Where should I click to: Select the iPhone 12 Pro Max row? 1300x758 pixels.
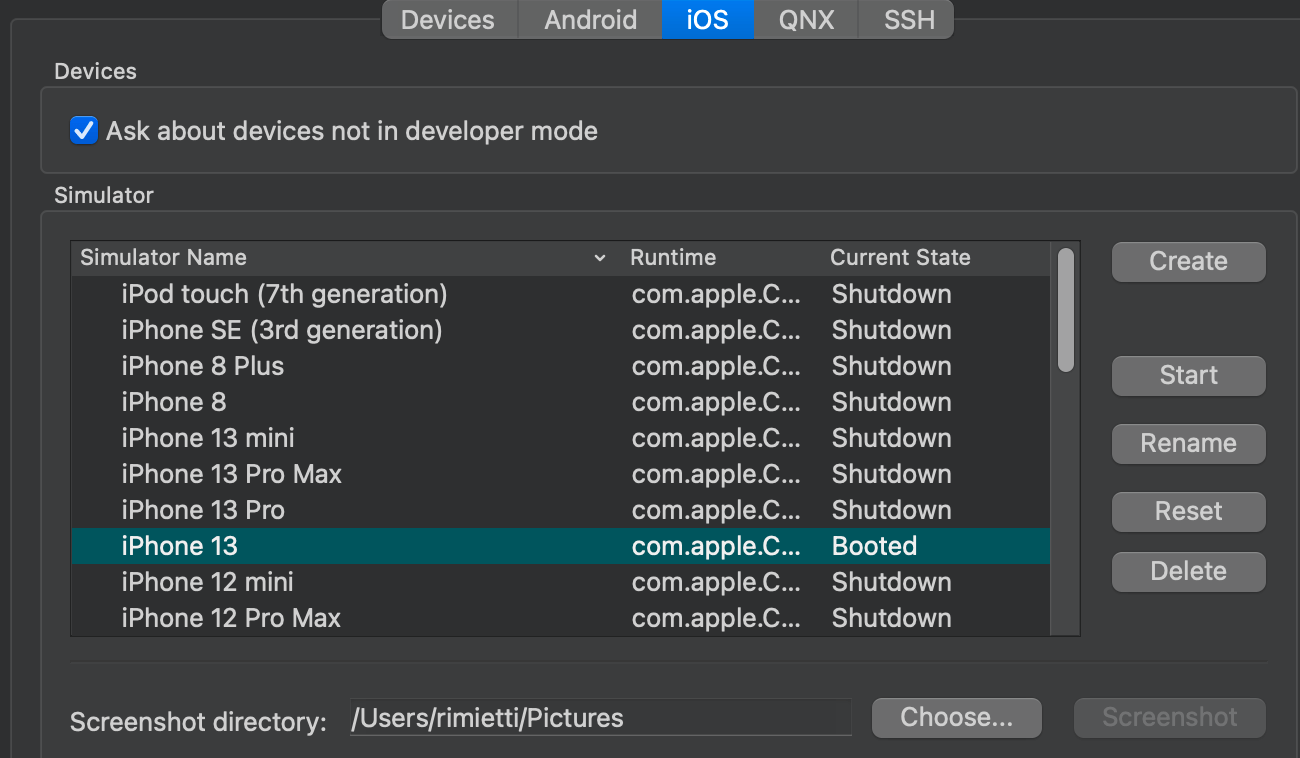(231, 619)
